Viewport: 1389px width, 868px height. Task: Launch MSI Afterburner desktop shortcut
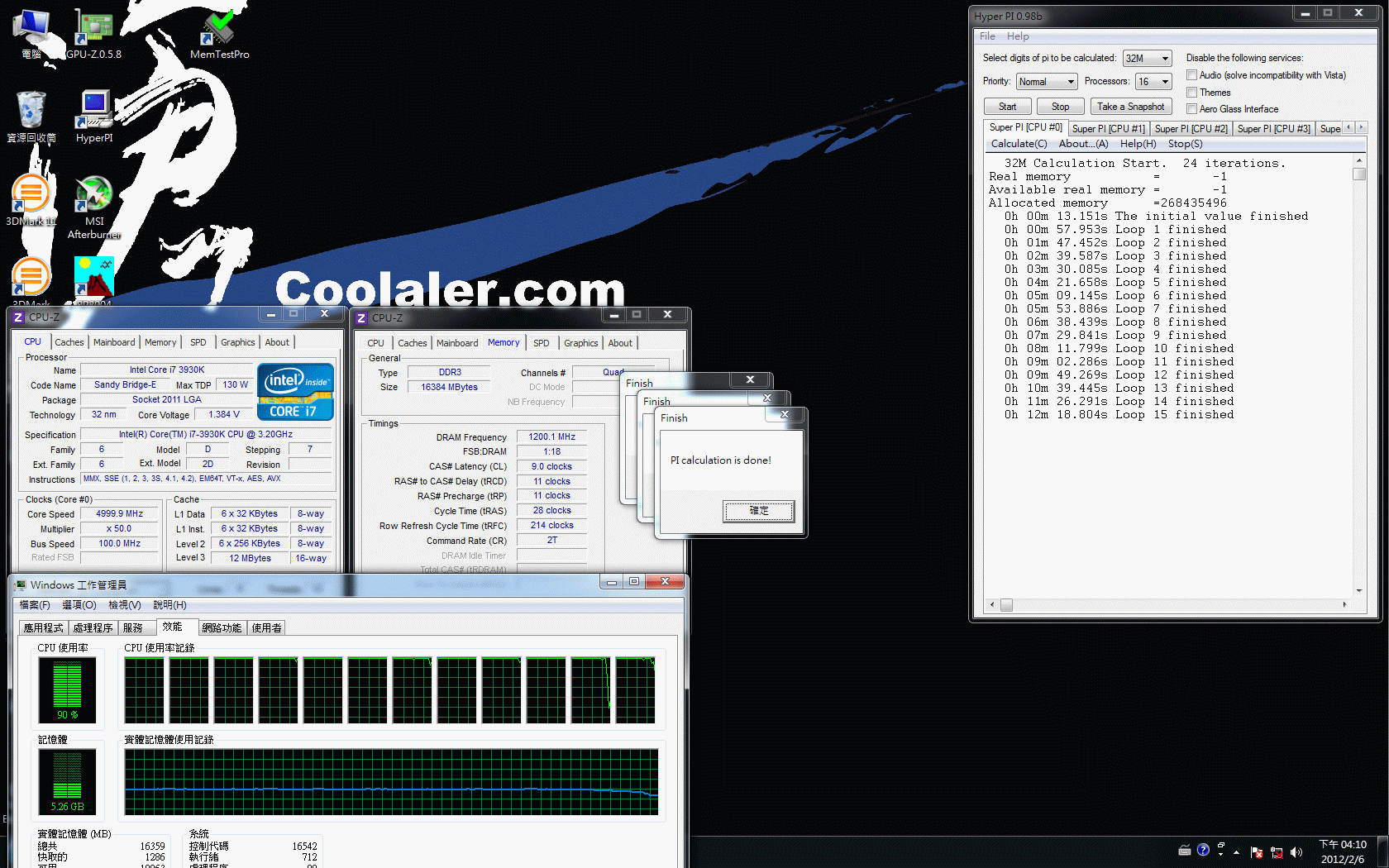(94, 207)
